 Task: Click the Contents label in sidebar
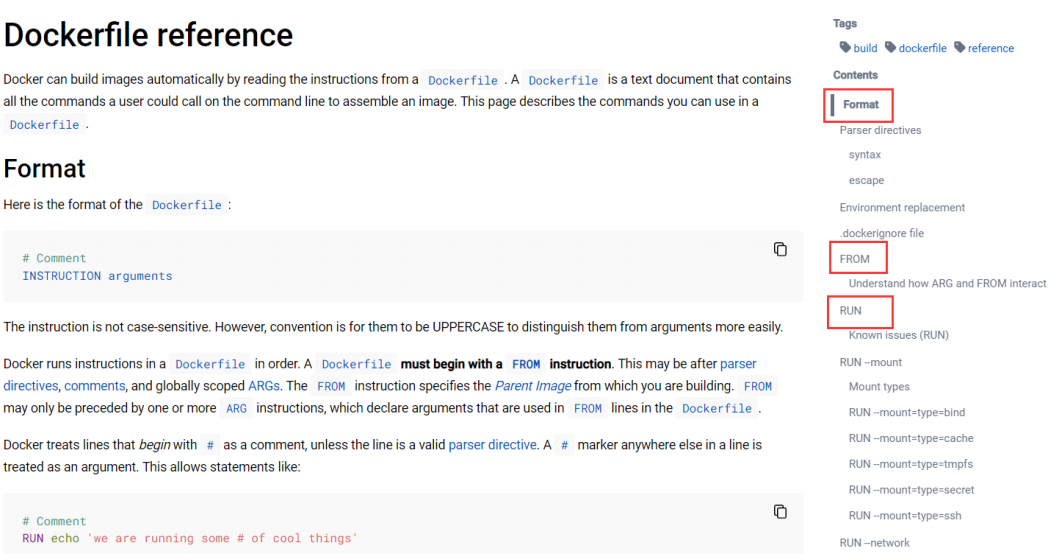click(x=855, y=75)
